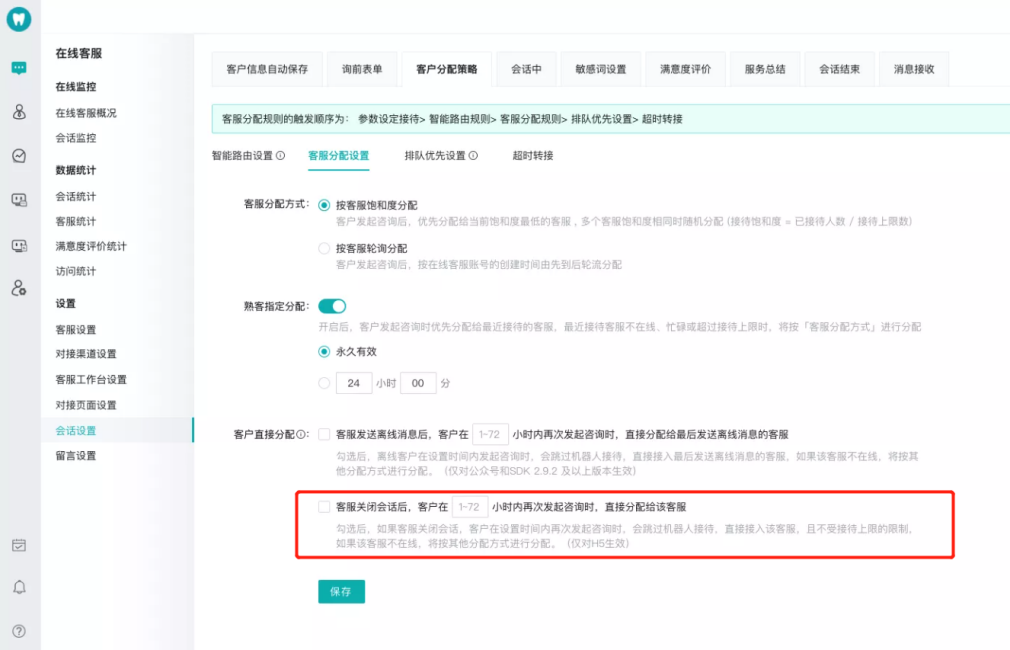The image size is (1010, 650).
Task: Open 访问统计 in sidebar
Action: pyautogui.click(x=76, y=271)
